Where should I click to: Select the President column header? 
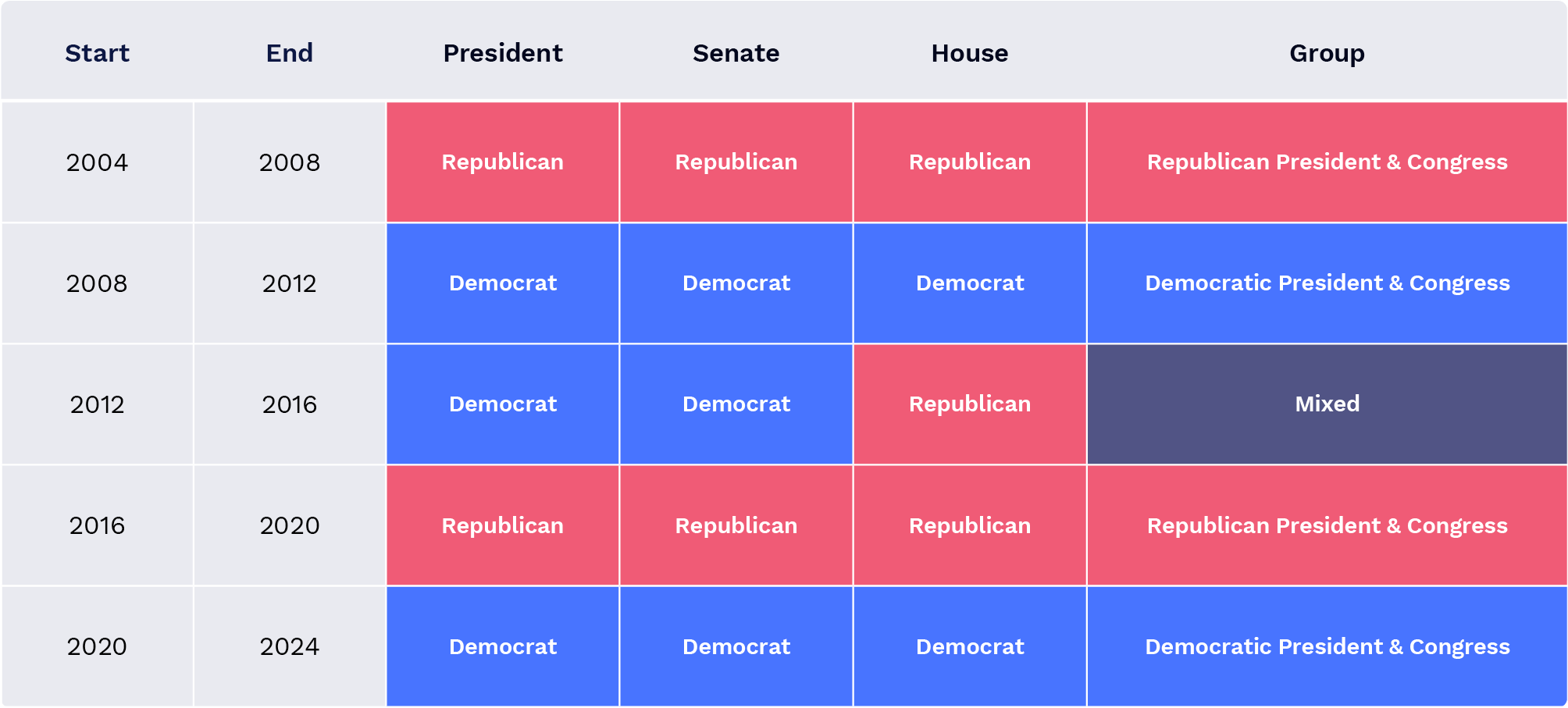click(503, 53)
